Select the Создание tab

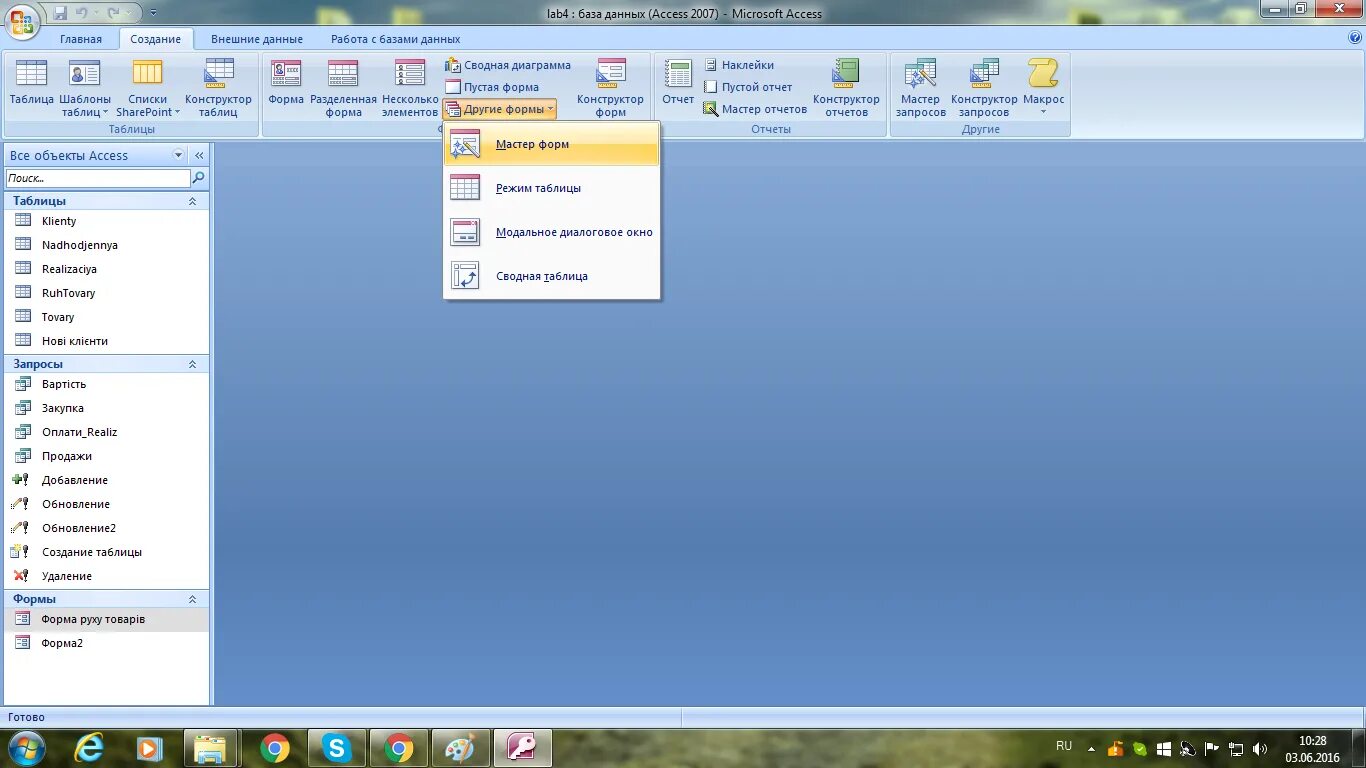point(156,39)
